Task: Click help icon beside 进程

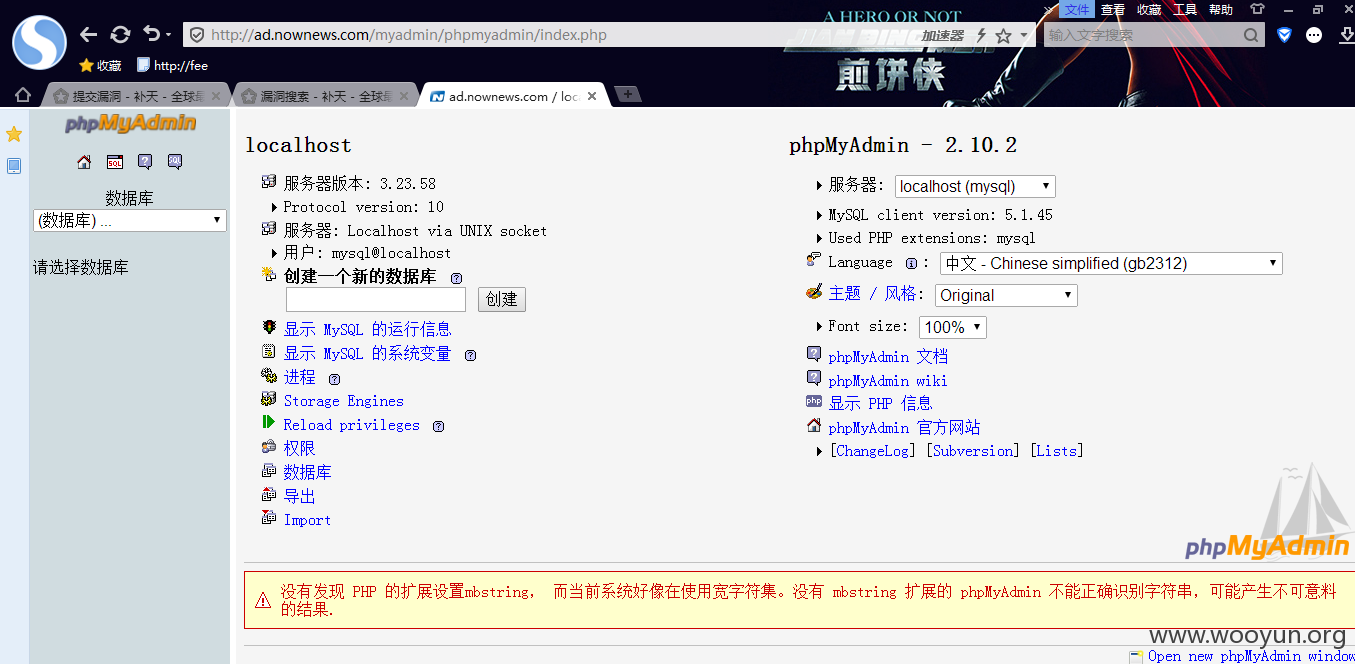Action: [334, 379]
